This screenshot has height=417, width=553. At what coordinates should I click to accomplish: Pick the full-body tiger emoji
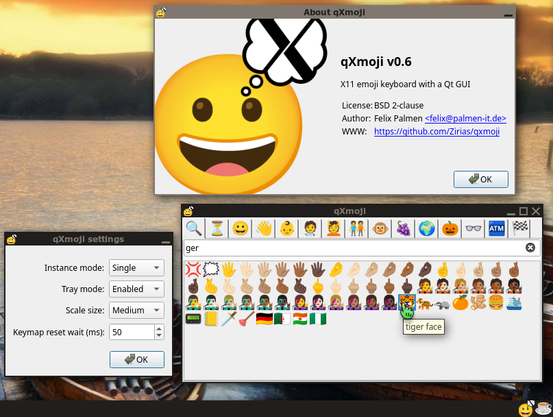click(x=425, y=303)
